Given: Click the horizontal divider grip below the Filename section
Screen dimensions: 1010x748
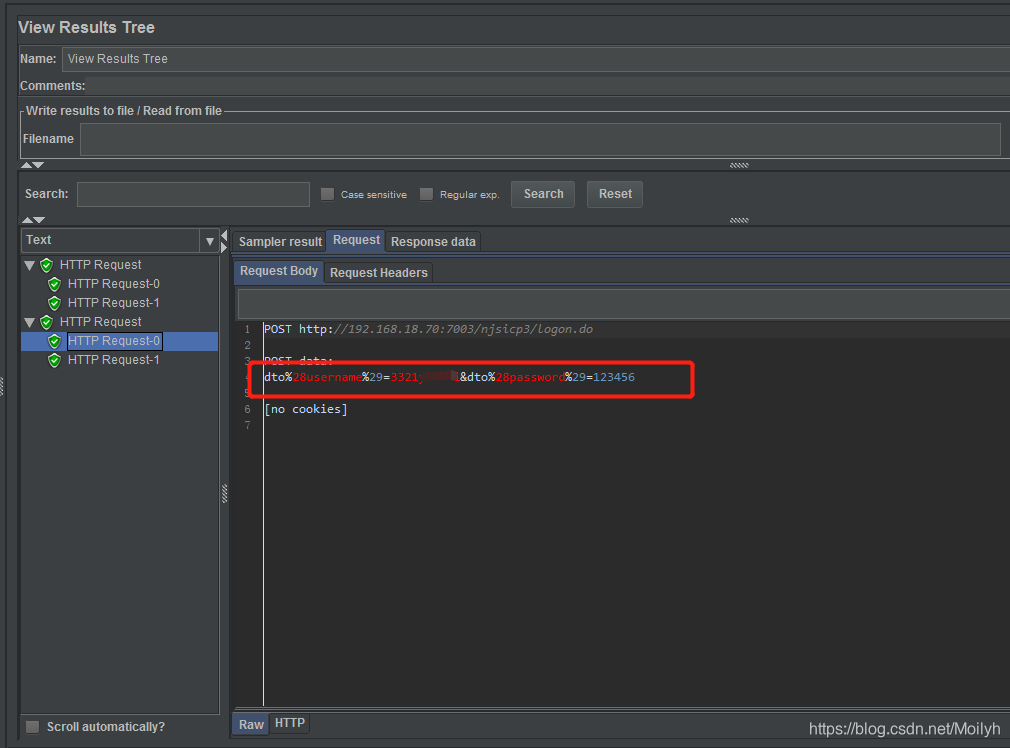Looking at the screenshot, I should tap(739, 166).
